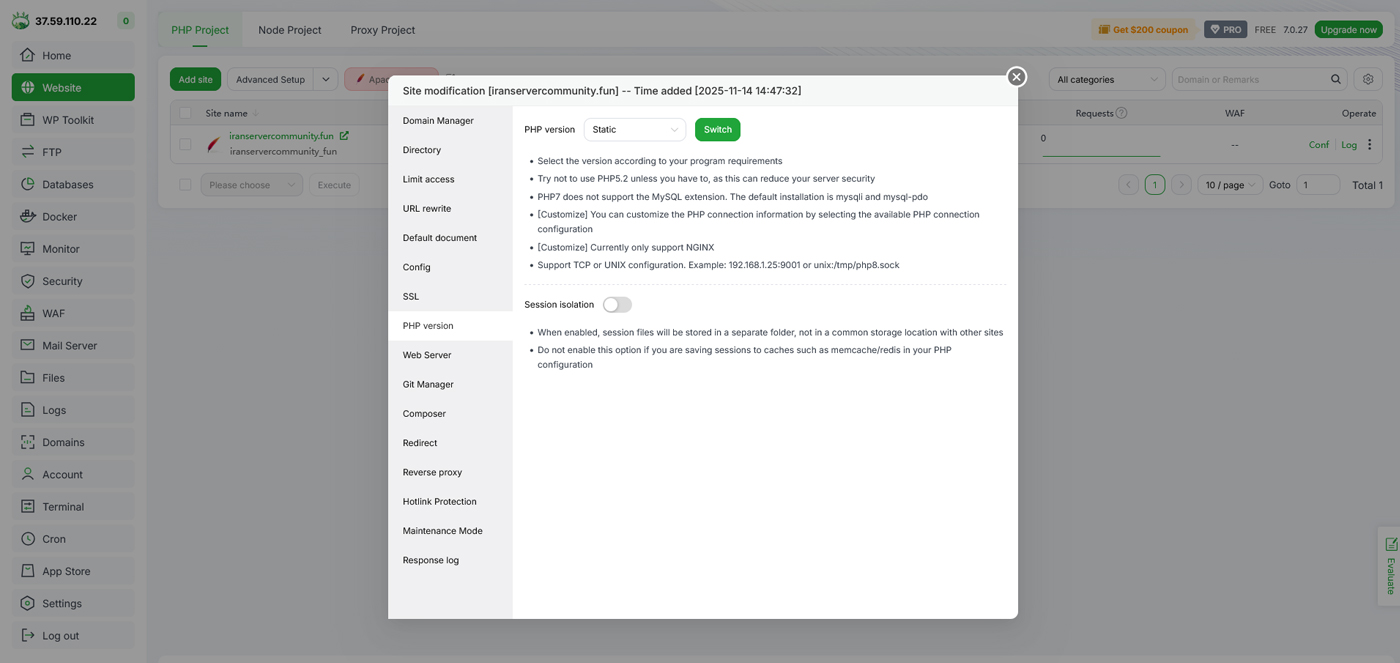Open the WAF firewall icon

27,314
